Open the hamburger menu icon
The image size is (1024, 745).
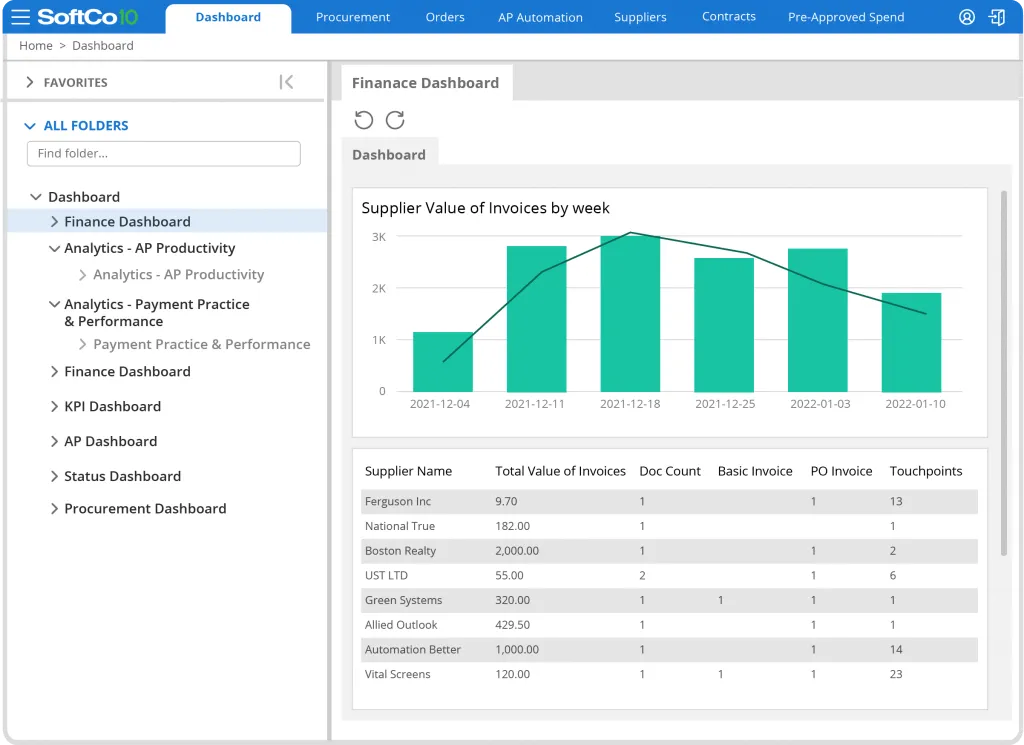tap(20, 17)
